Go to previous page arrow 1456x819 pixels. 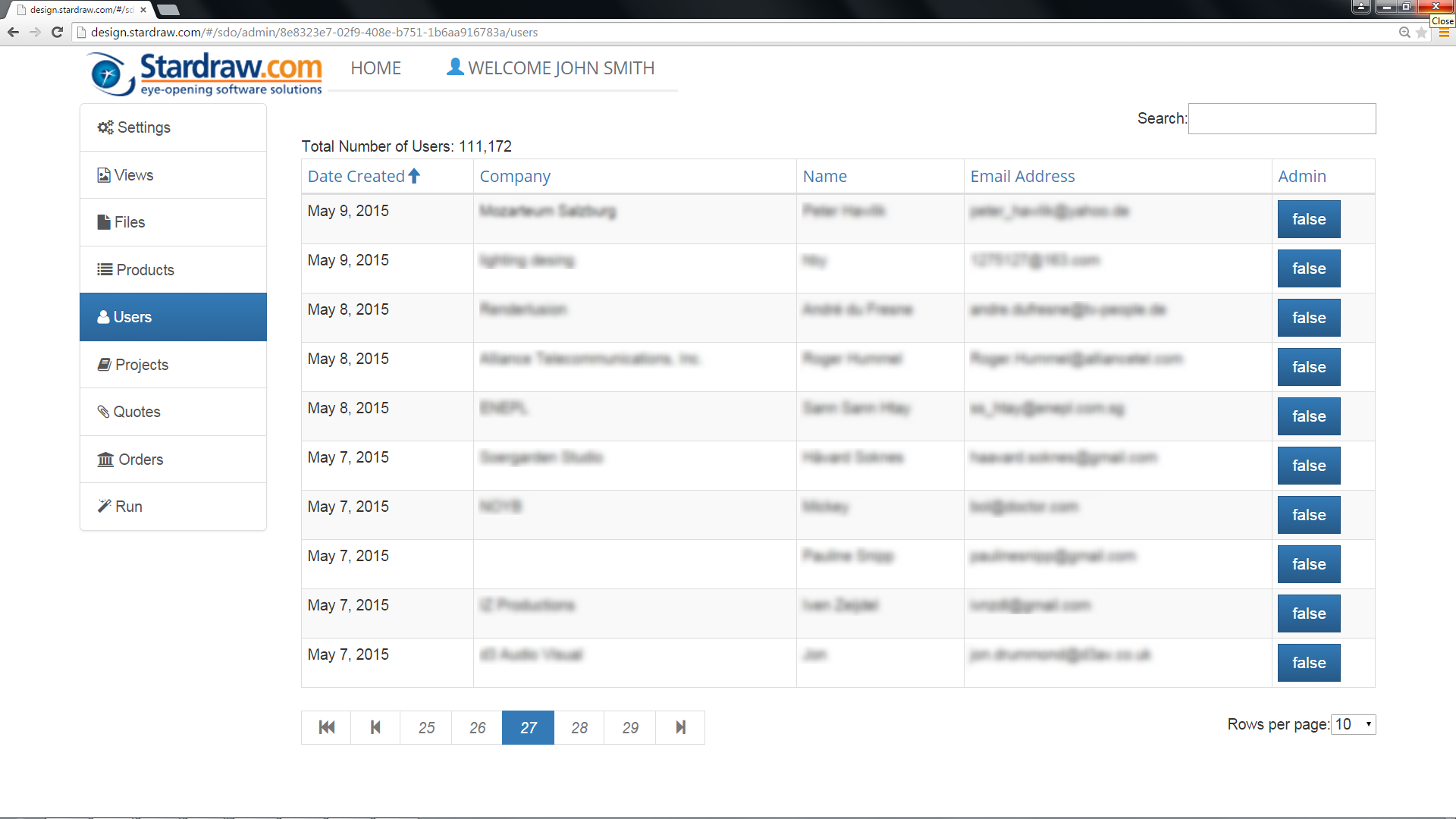[375, 727]
